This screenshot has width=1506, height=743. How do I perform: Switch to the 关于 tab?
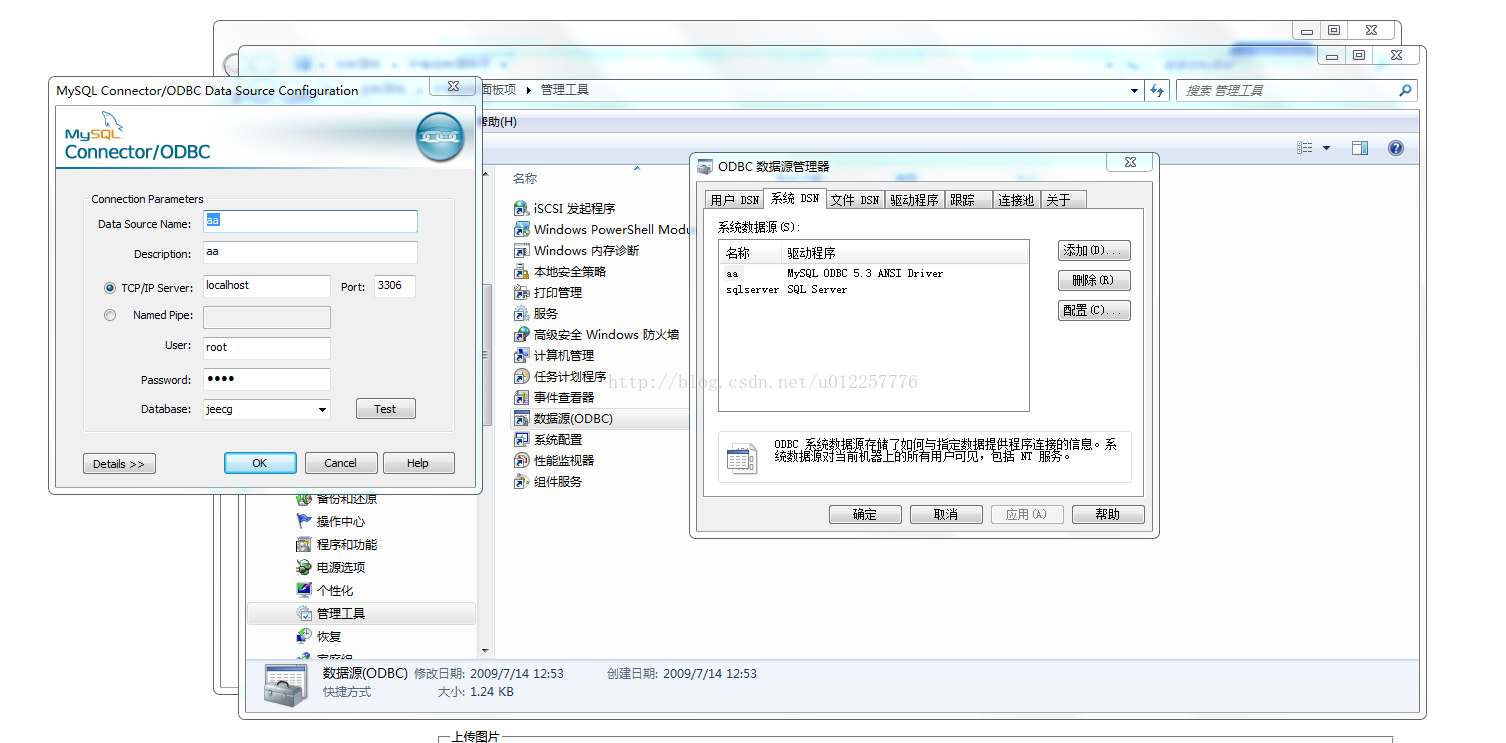point(1063,200)
